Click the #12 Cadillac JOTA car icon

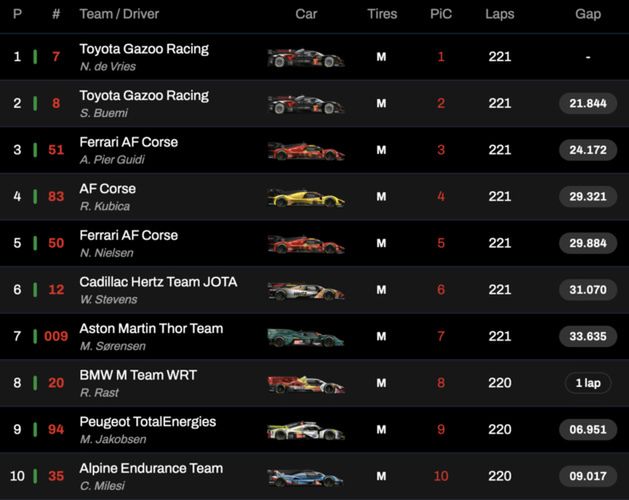(305, 291)
